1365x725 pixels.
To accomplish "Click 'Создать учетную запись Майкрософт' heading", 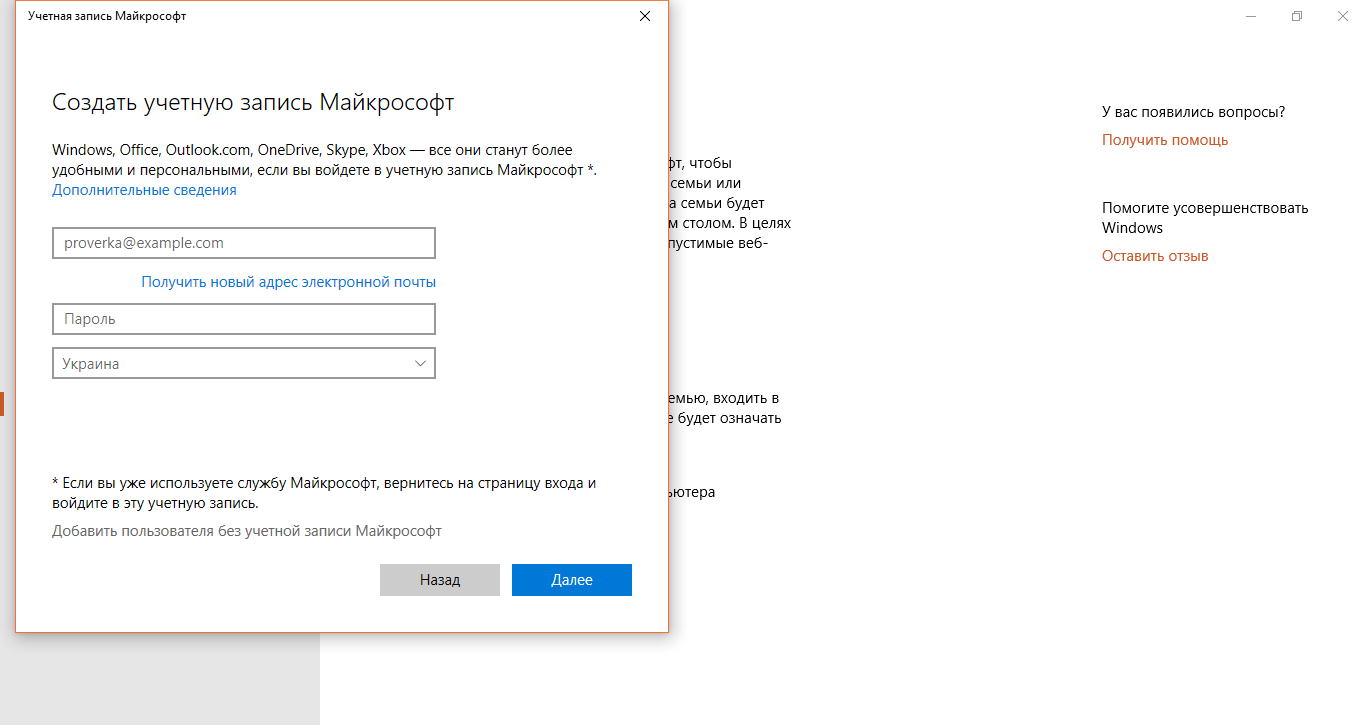I will tap(253, 103).
